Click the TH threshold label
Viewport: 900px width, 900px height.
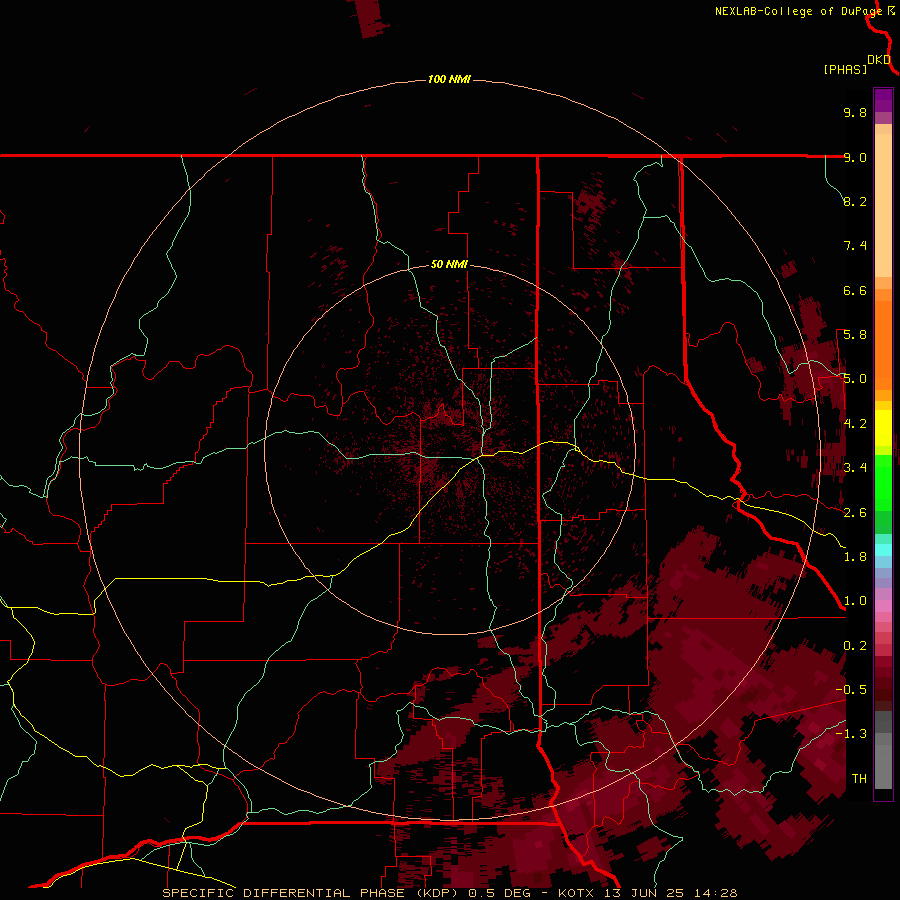tap(859, 779)
